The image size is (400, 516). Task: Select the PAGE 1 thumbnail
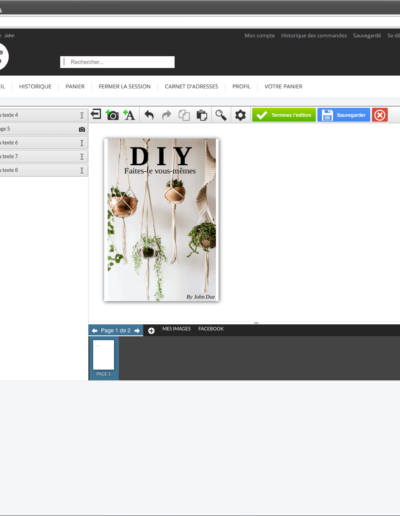(103, 358)
